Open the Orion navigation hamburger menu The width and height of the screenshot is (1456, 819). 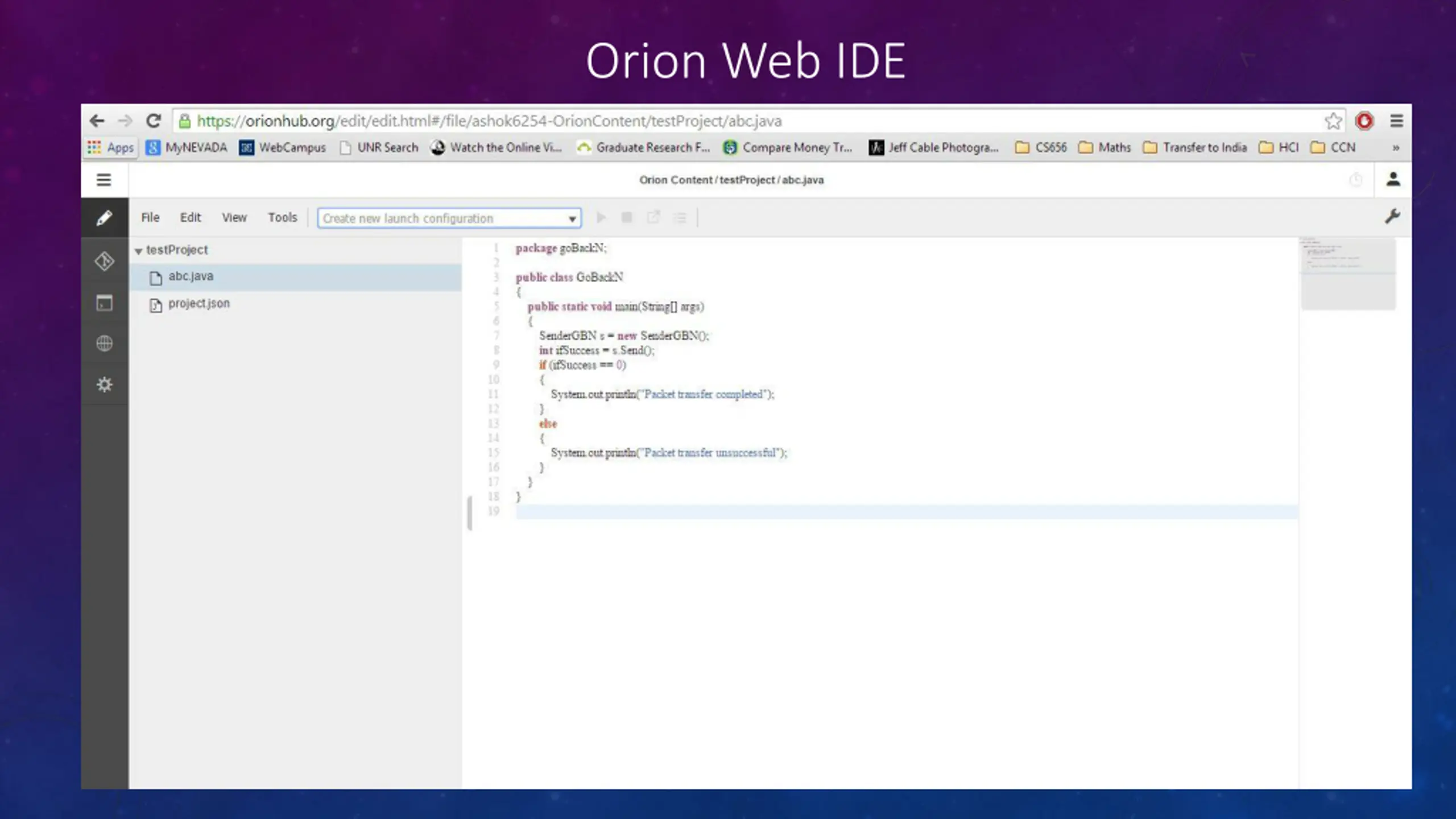coord(104,180)
